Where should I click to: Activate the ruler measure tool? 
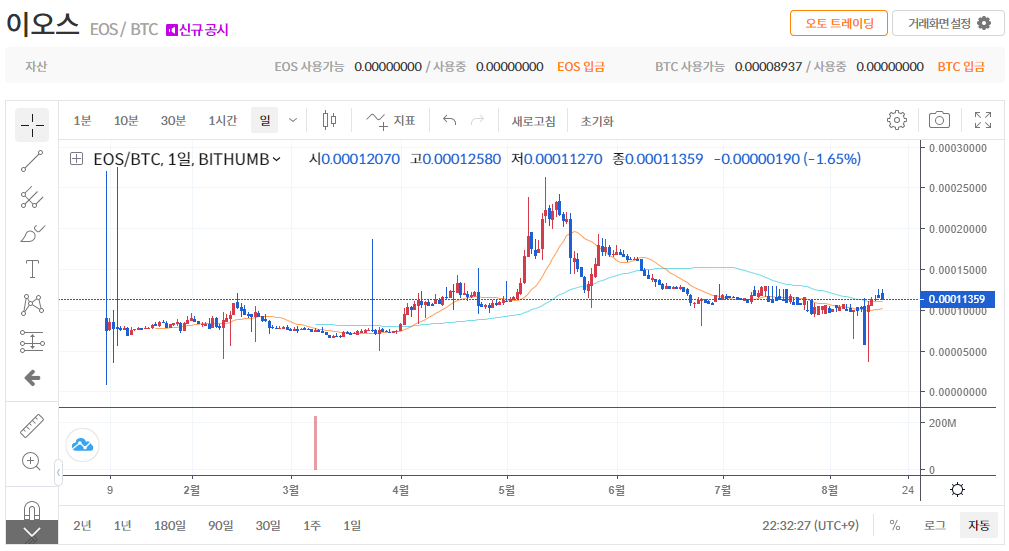32,425
